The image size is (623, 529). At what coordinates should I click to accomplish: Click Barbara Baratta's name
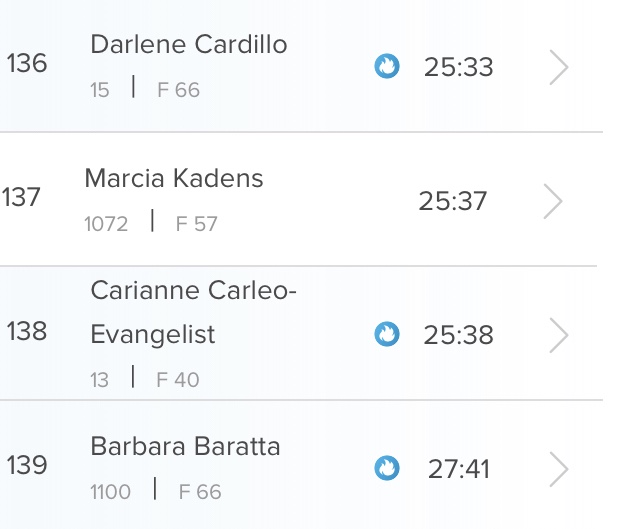[185, 446]
